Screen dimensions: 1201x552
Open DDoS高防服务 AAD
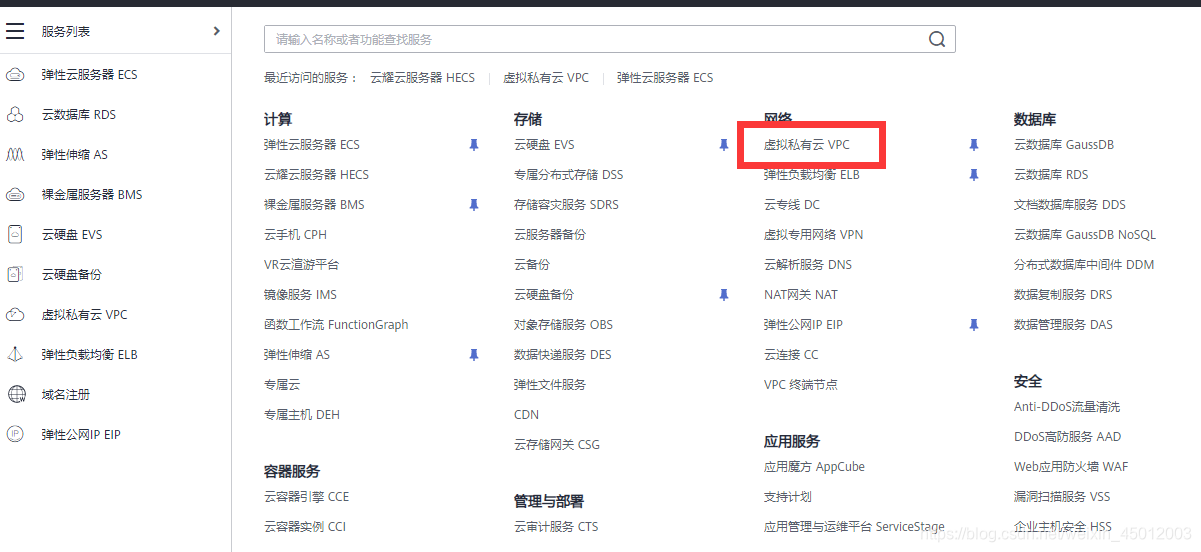pyautogui.click(x=1068, y=437)
